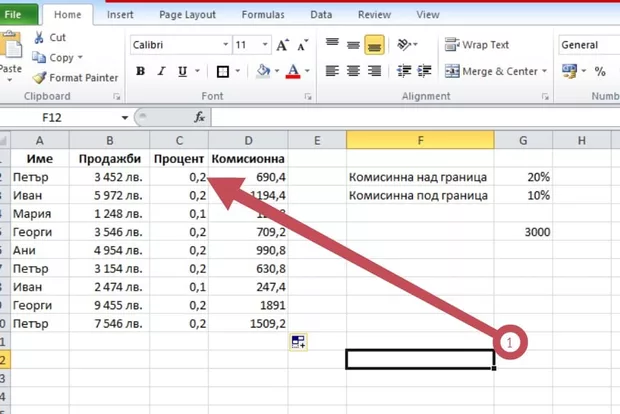The image size is (620, 414).
Task: Click the Wrap Text button
Action: pos(477,45)
